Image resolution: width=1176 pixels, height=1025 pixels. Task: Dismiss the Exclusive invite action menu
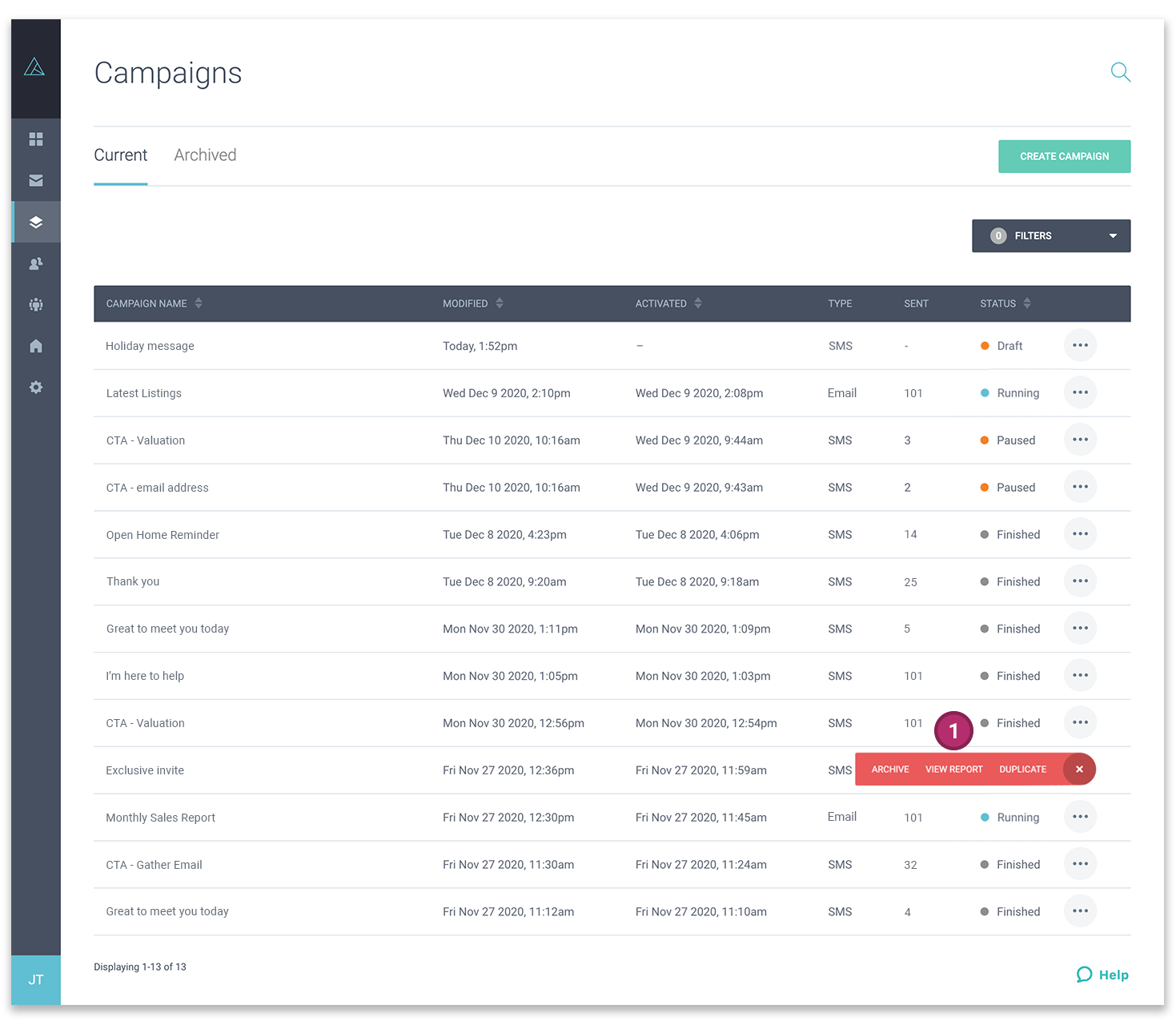click(1079, 769)
